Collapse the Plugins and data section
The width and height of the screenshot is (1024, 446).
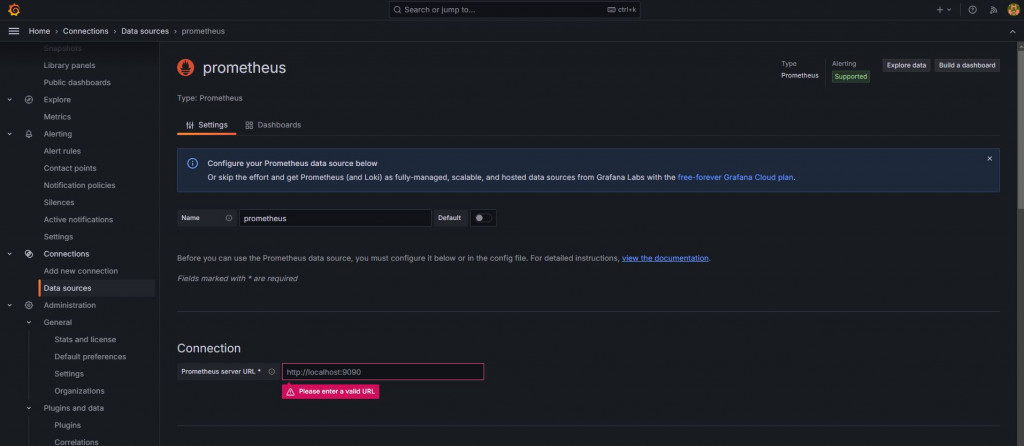29,408
